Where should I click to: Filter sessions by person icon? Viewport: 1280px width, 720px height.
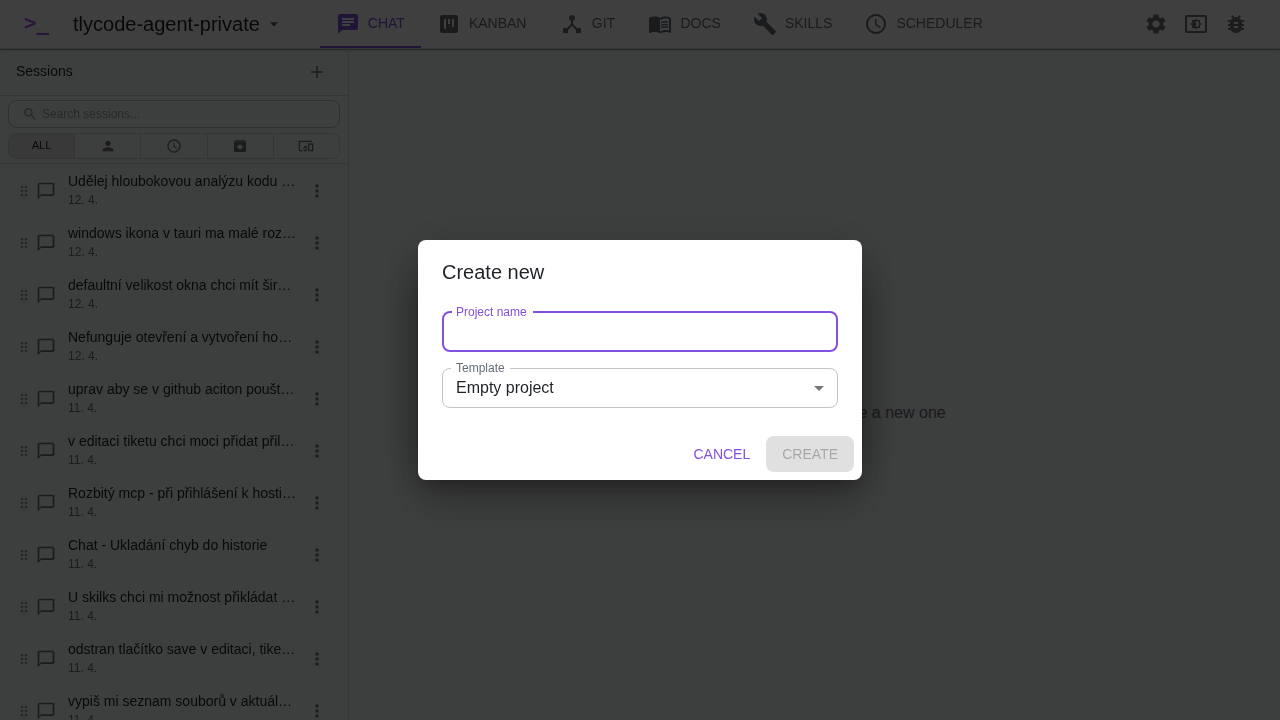point(108,146)
